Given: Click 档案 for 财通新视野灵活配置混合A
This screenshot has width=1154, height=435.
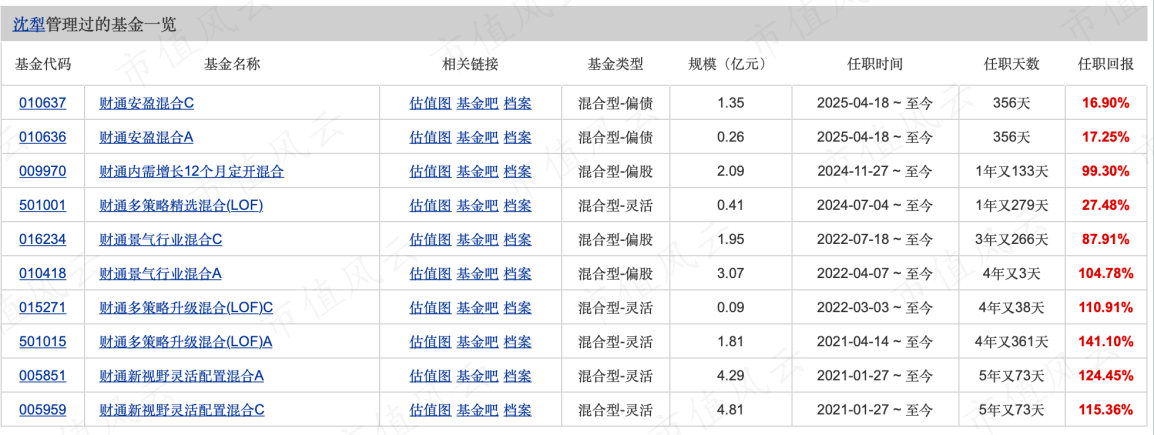Looking at the screenshot, I should [x=517, y=376].
